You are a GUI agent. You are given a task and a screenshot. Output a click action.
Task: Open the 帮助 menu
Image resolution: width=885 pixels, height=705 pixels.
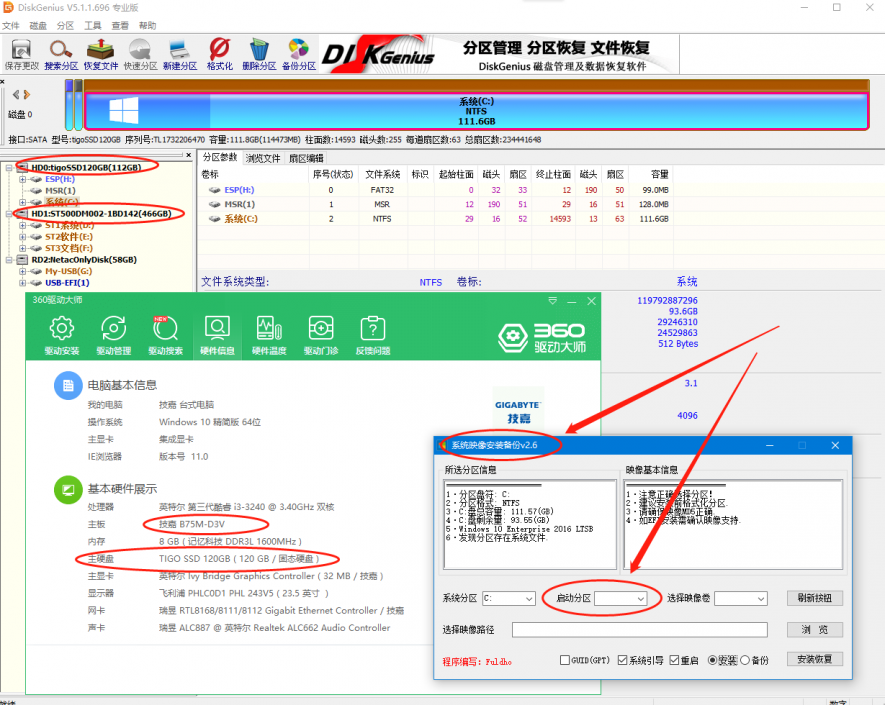[x=147, y=25]
